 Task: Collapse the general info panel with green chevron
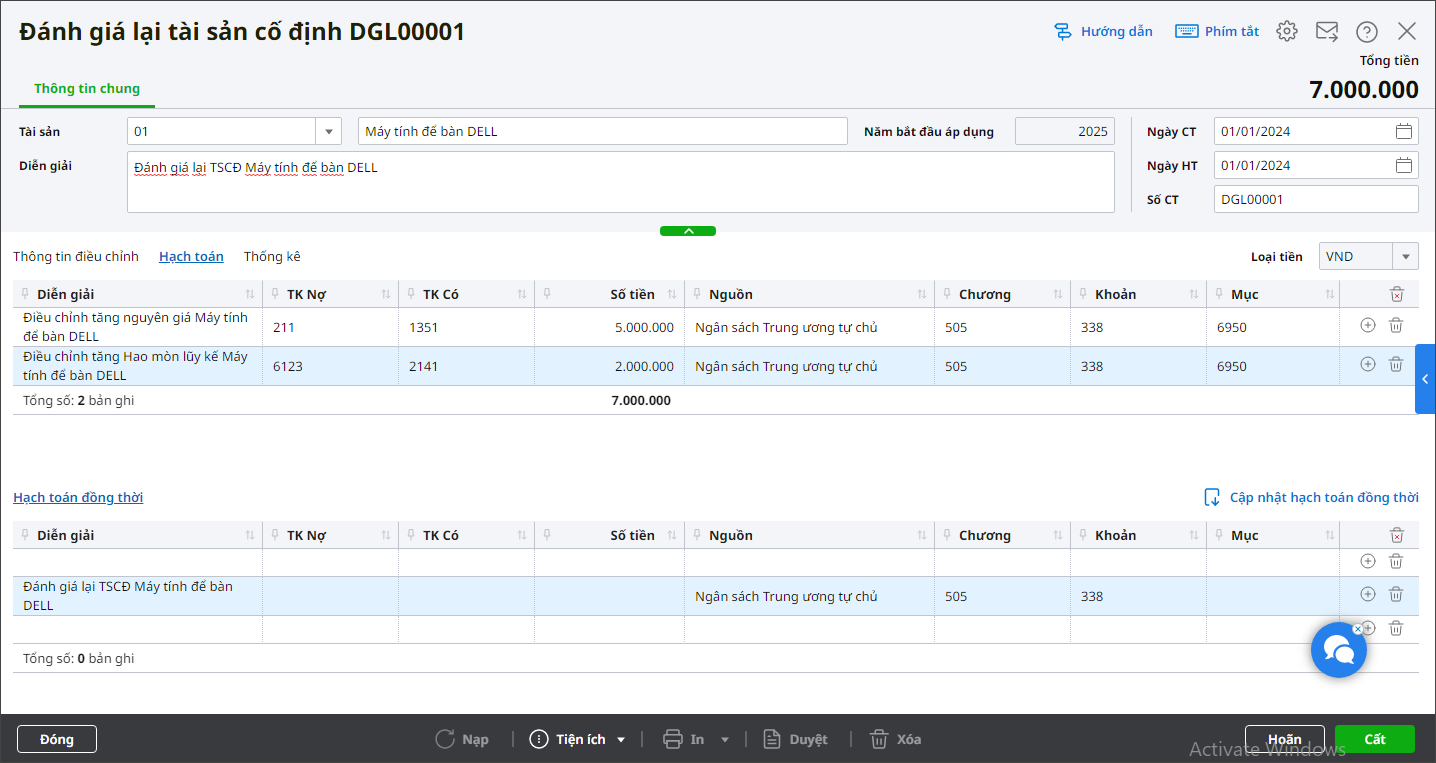[688, 231]
